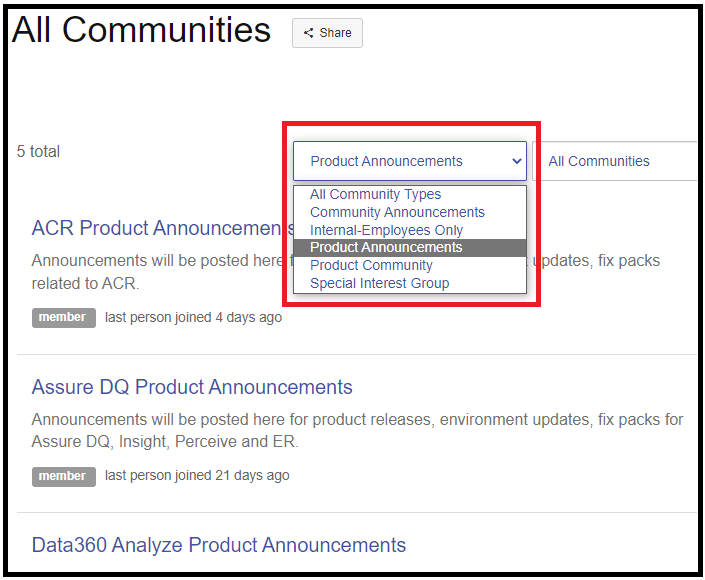Open Data360 Analyze Product Announcements link
This screenshot has height=580, width=705.
point(219,545)
